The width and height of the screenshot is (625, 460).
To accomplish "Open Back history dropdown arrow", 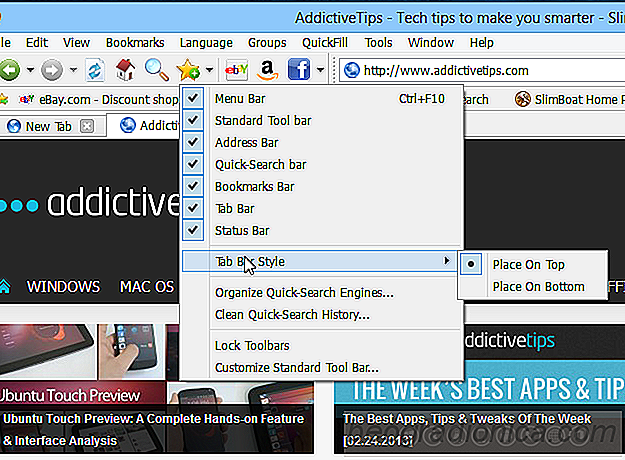I will pyautogui.click(x=30, y=70).
